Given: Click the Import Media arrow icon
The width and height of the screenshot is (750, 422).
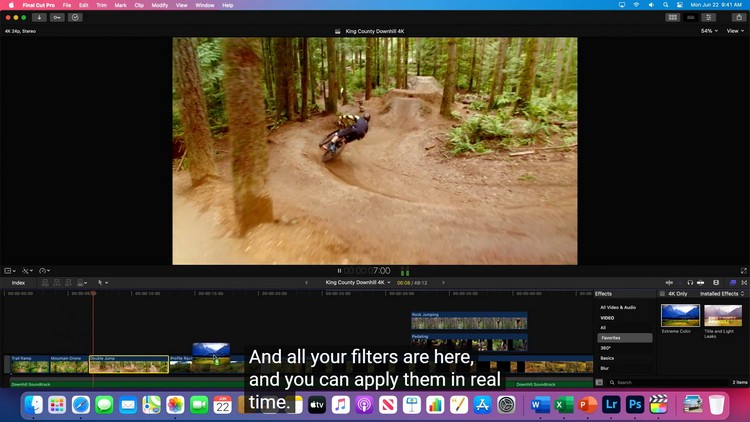Looking at the screenshot, I should 39,17.
